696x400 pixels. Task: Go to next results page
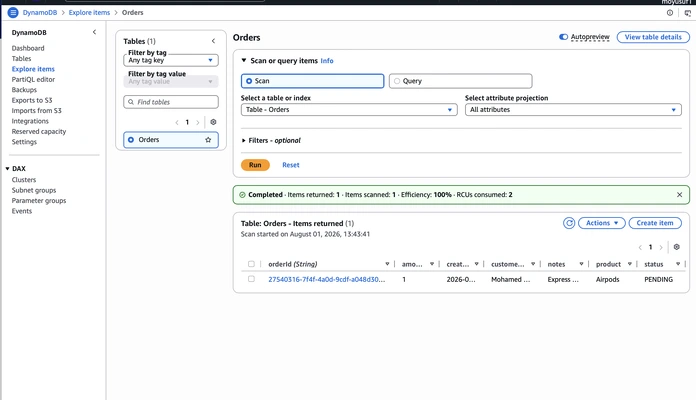coord(661,247)
